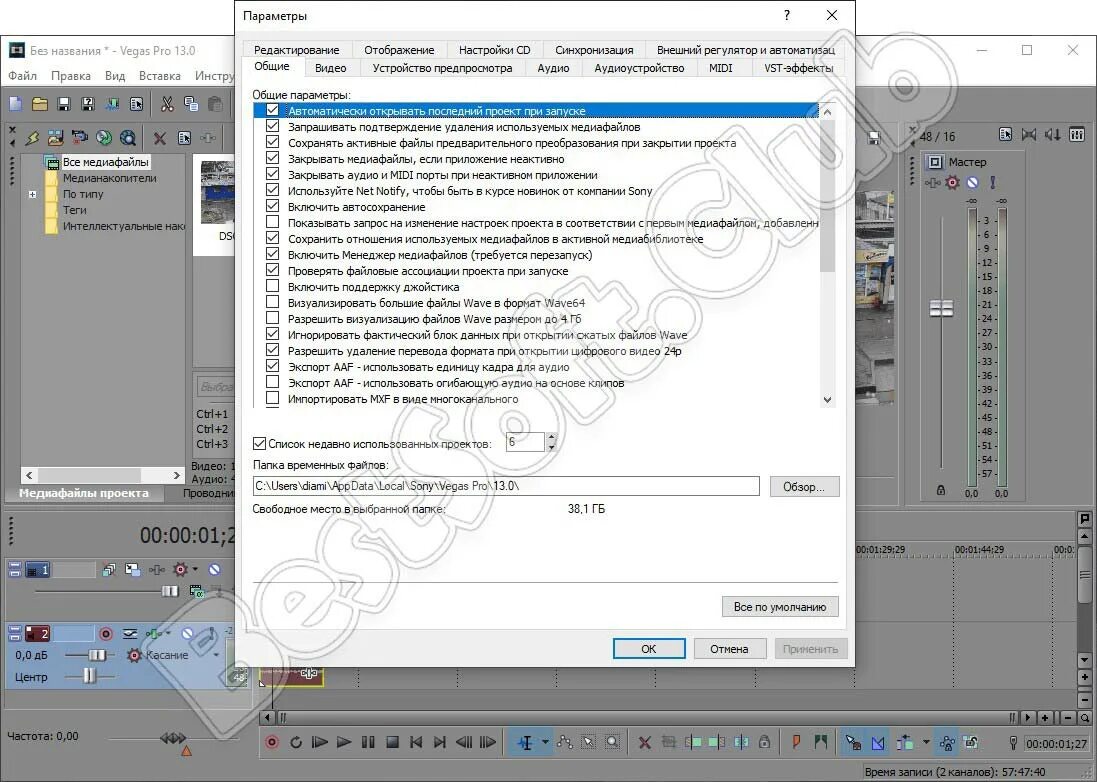
Task: Start recording with the red record button
Action: (x=270, y=742)
